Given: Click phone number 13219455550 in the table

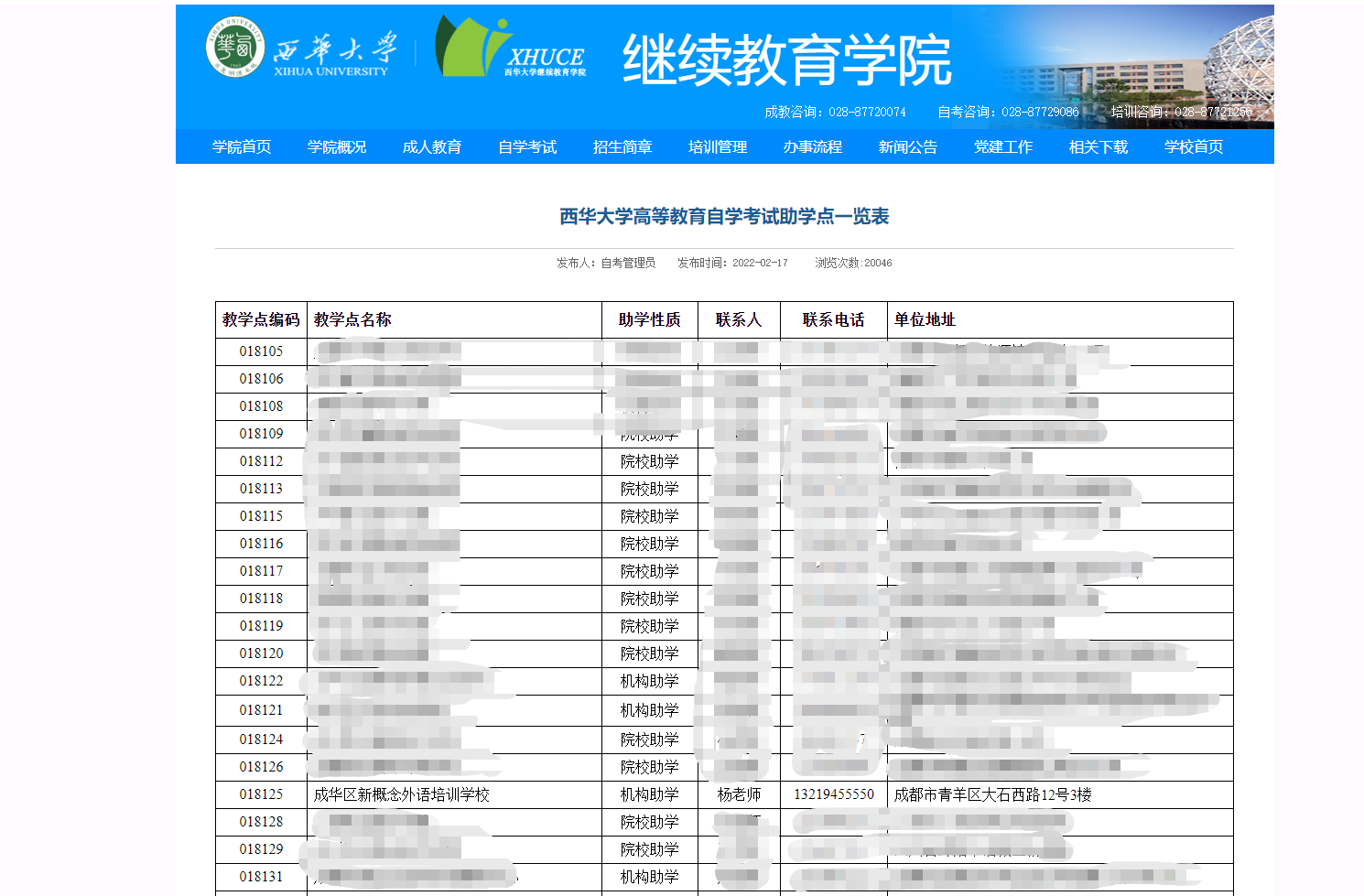Looking at the screenshot, I should click(833, 794).
